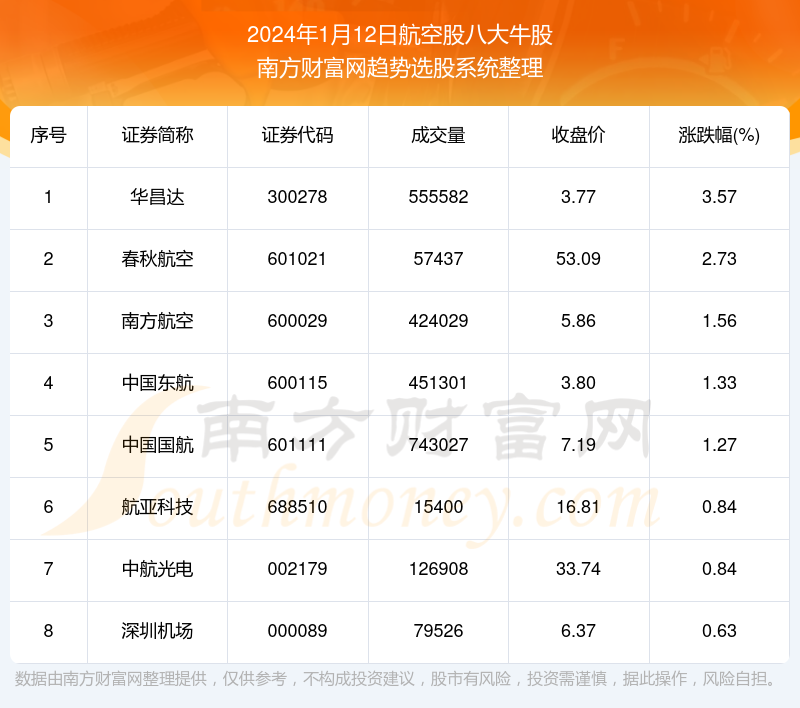This screenshot has width=800, height=708.
Task: Click the closing price 53.09
Action: [578, 259]
